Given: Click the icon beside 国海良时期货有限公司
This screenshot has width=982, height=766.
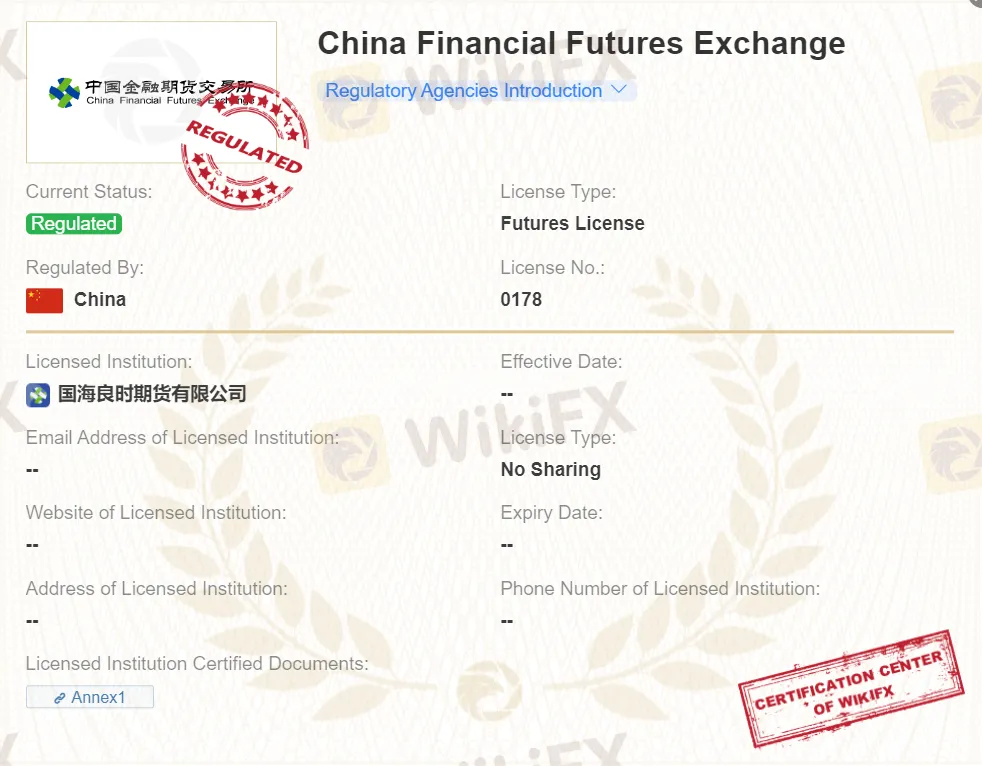Looking at the screenshot, I should 38,394.
